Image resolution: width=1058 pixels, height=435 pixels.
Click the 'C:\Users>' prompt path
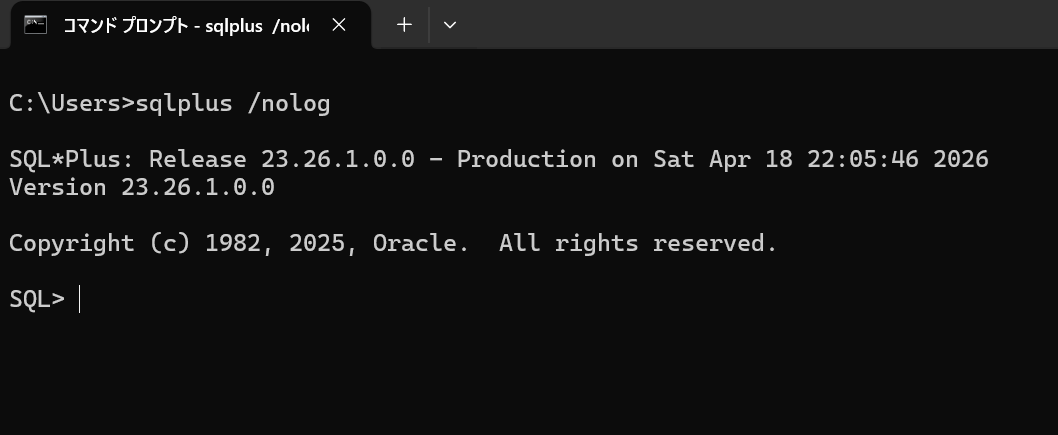point(71,103)
